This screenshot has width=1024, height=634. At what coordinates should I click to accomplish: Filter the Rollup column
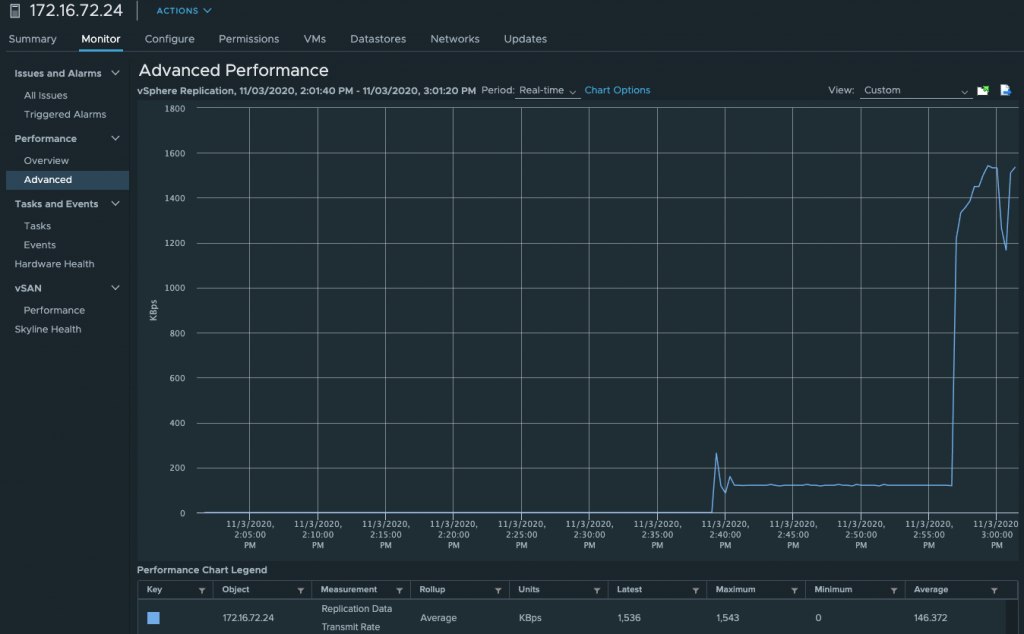click(497, 590)
